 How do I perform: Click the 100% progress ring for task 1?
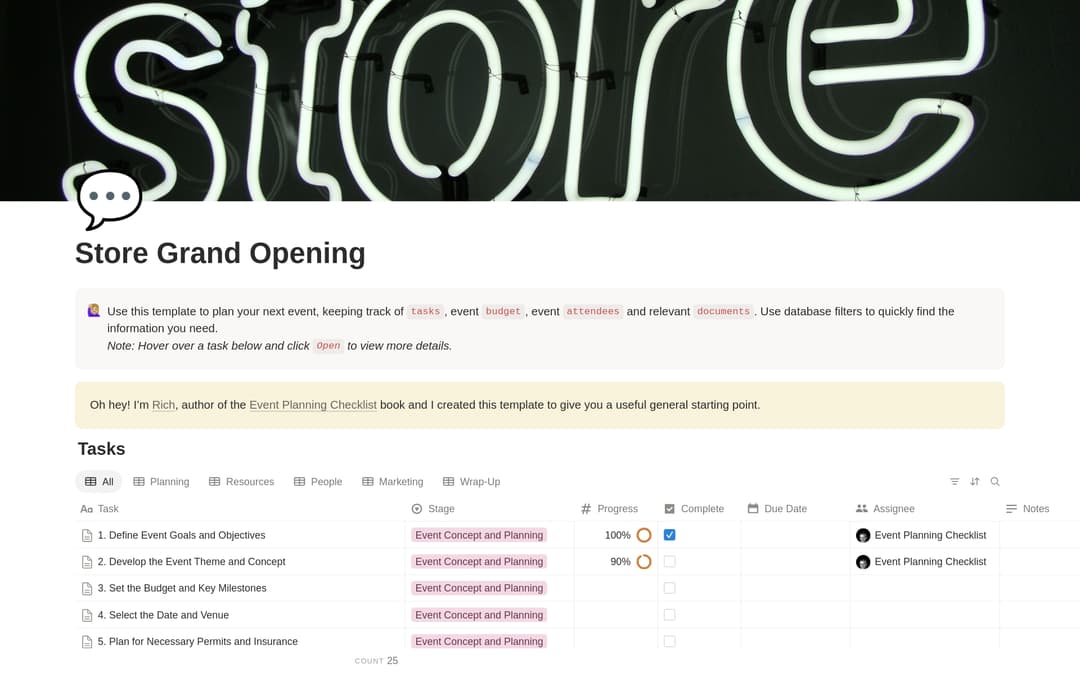[x=644, y=535]
